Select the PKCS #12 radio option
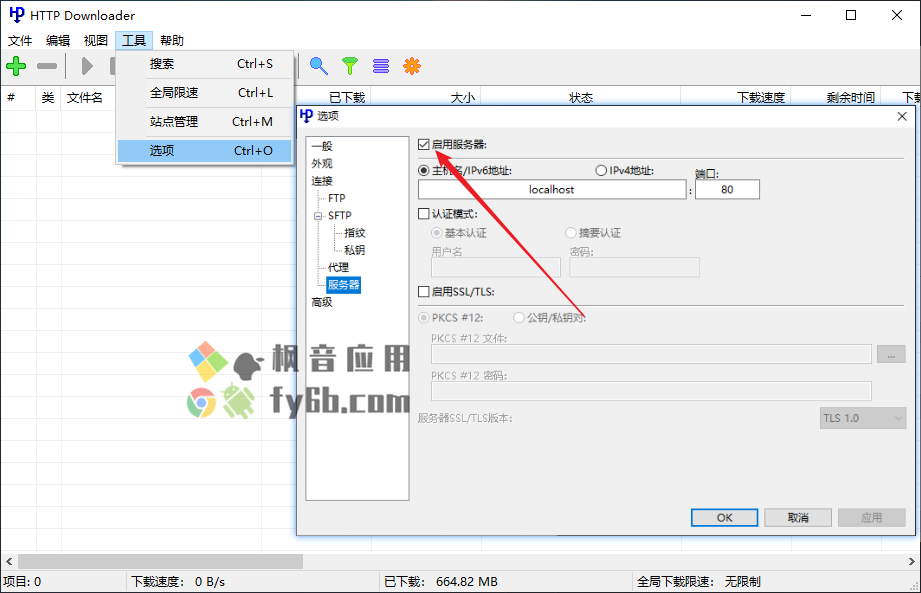921x593 pixels. click(423, 318)
